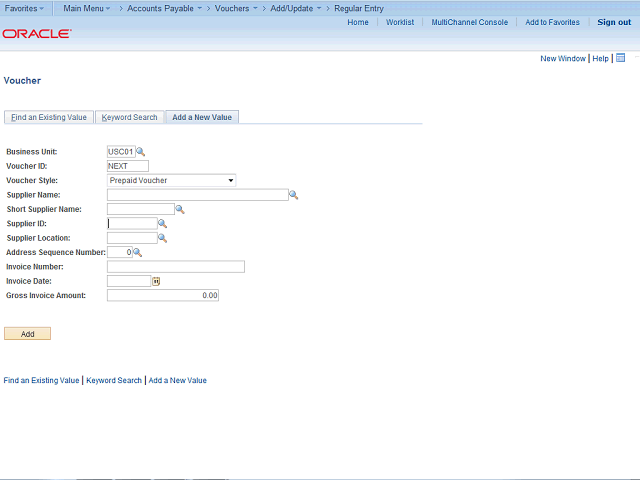640x480 pixels.
Task: Expand Vouchers breadcrumb menu
Action: pyautogui.click(x=236, y=8)
